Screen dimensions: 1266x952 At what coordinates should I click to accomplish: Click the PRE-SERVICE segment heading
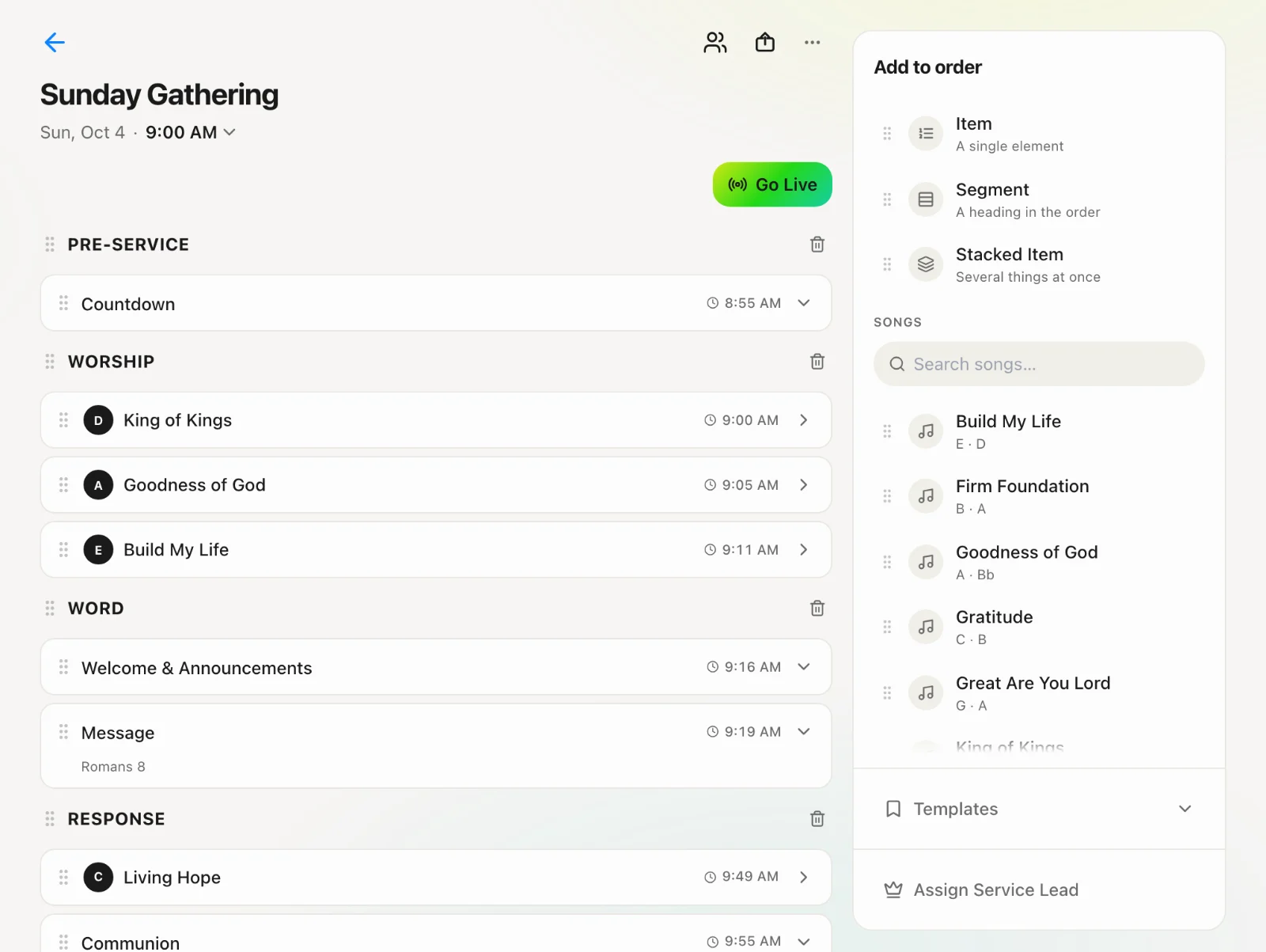[128, 245]
